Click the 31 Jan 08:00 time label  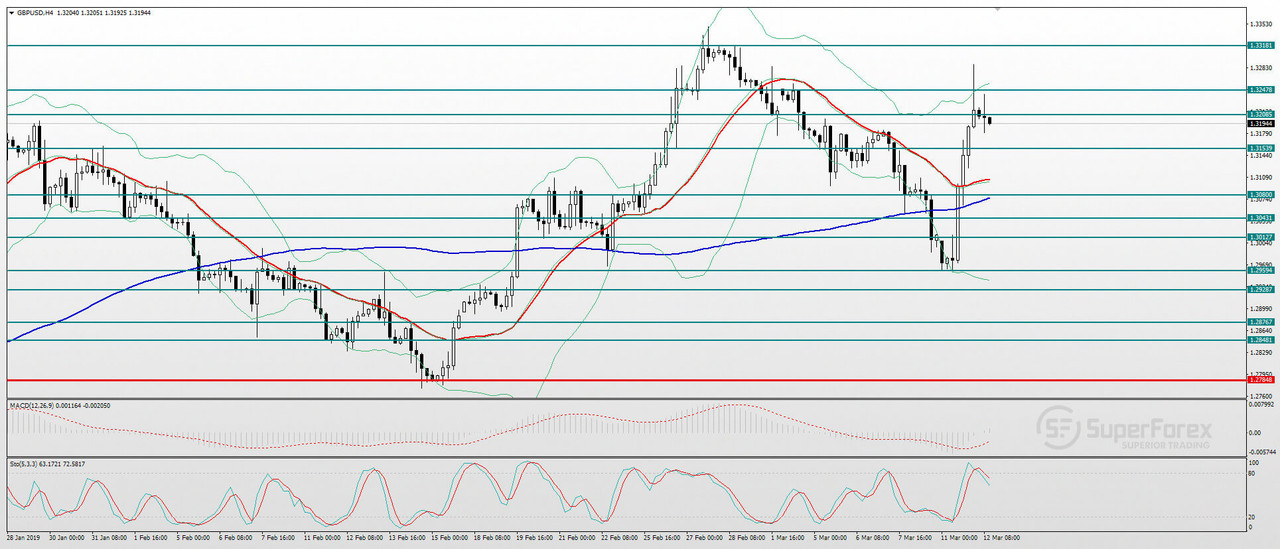(112, 537)
